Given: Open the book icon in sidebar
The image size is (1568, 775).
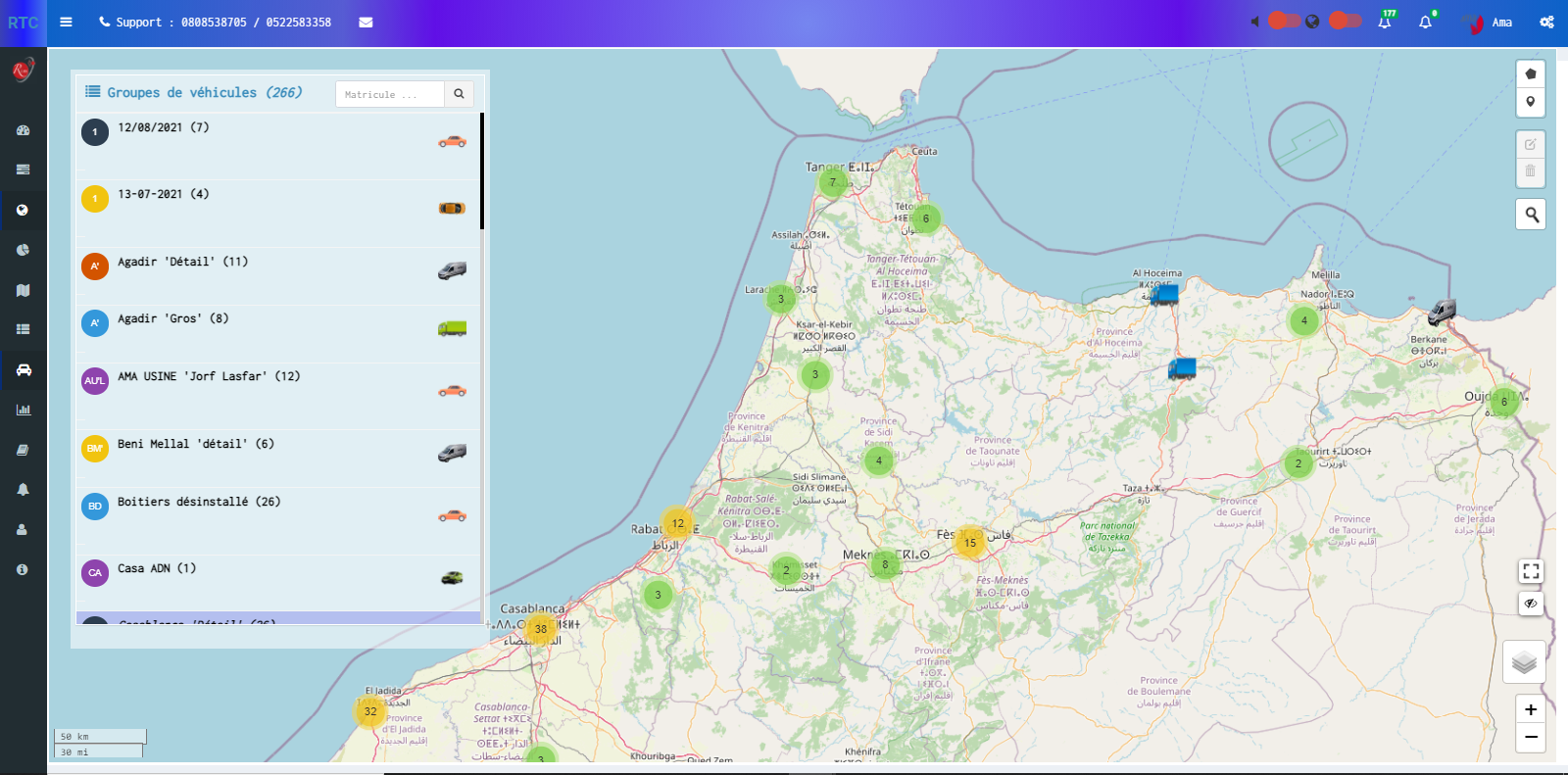Looking at the screenshot, I should pos(23,450).
